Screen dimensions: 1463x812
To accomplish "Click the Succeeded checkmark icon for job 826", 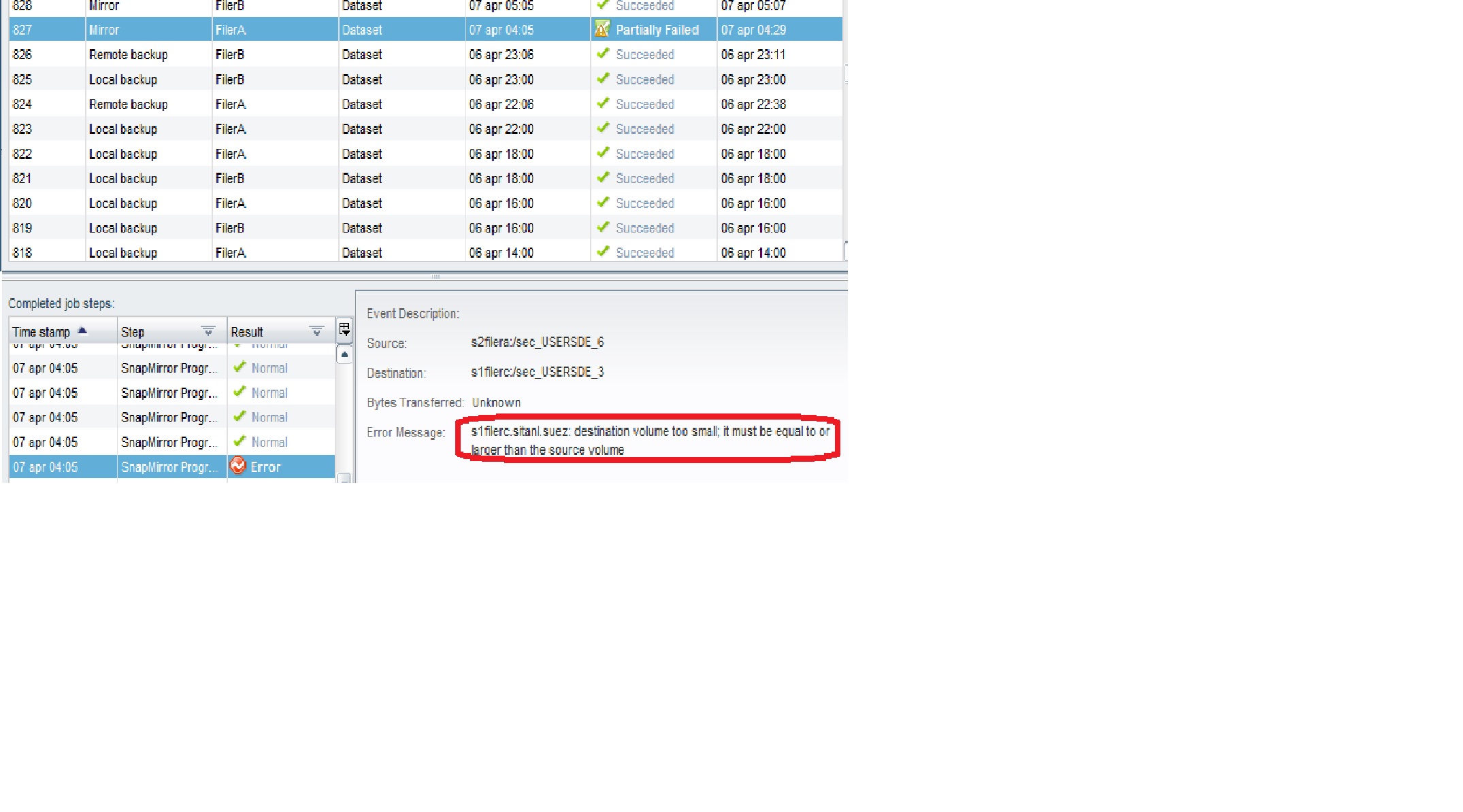I will tap(602, 54).
